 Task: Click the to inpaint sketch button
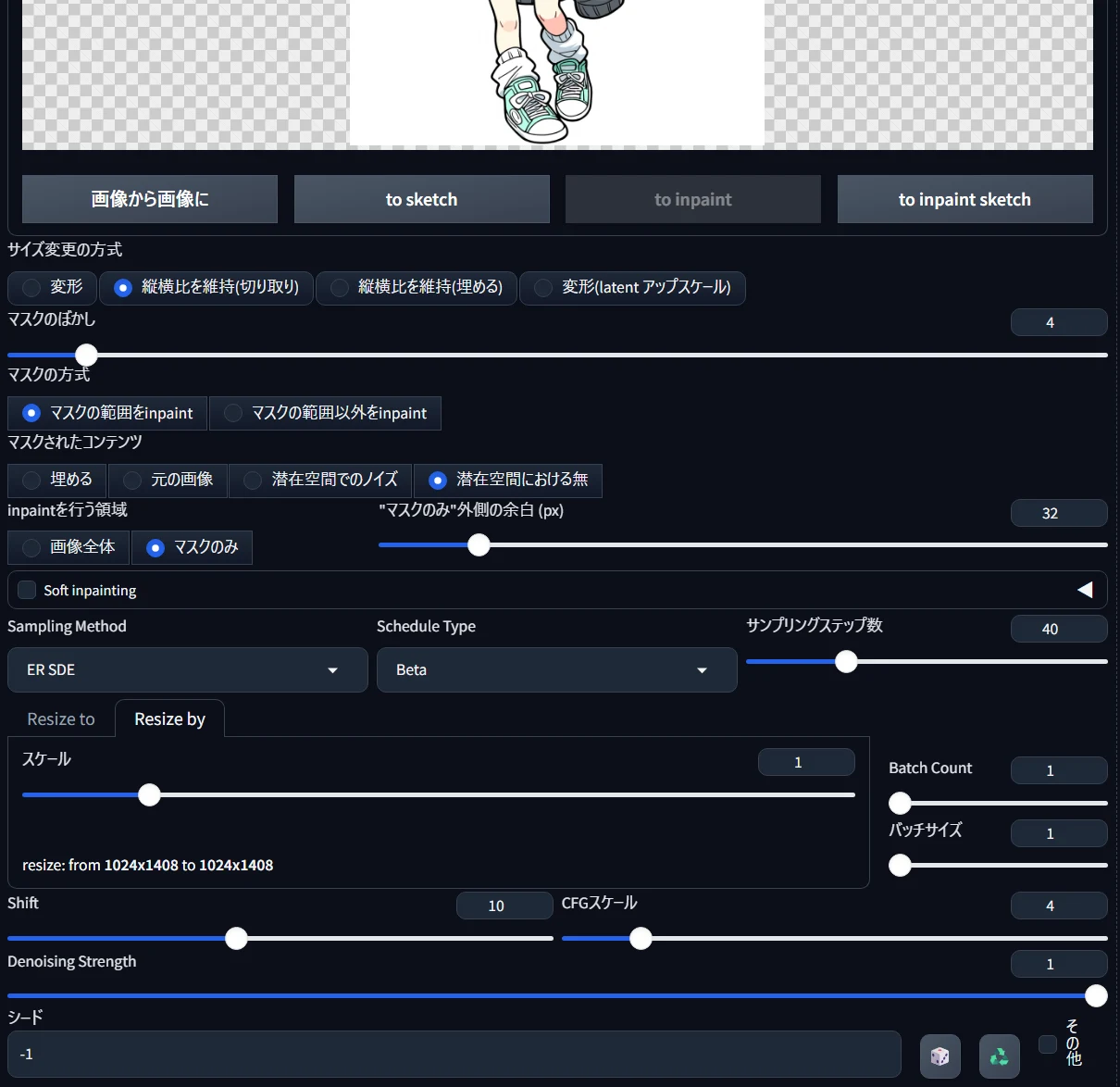pos(965,199)
